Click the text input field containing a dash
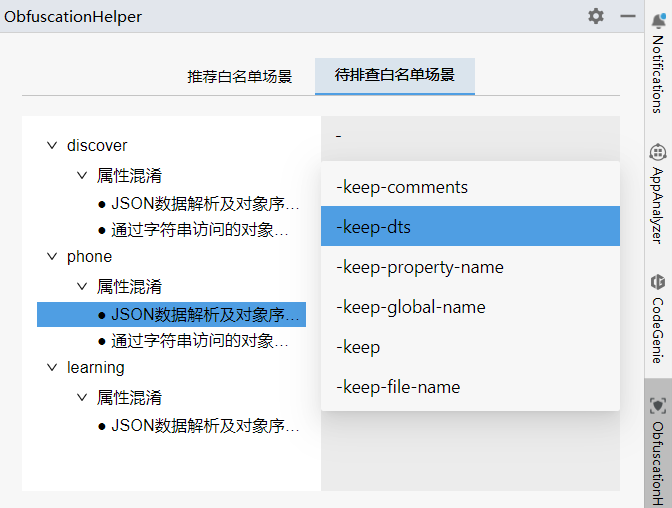Image resolution: width=672 pixels, height=508 pixels. (x=470, y=136)
